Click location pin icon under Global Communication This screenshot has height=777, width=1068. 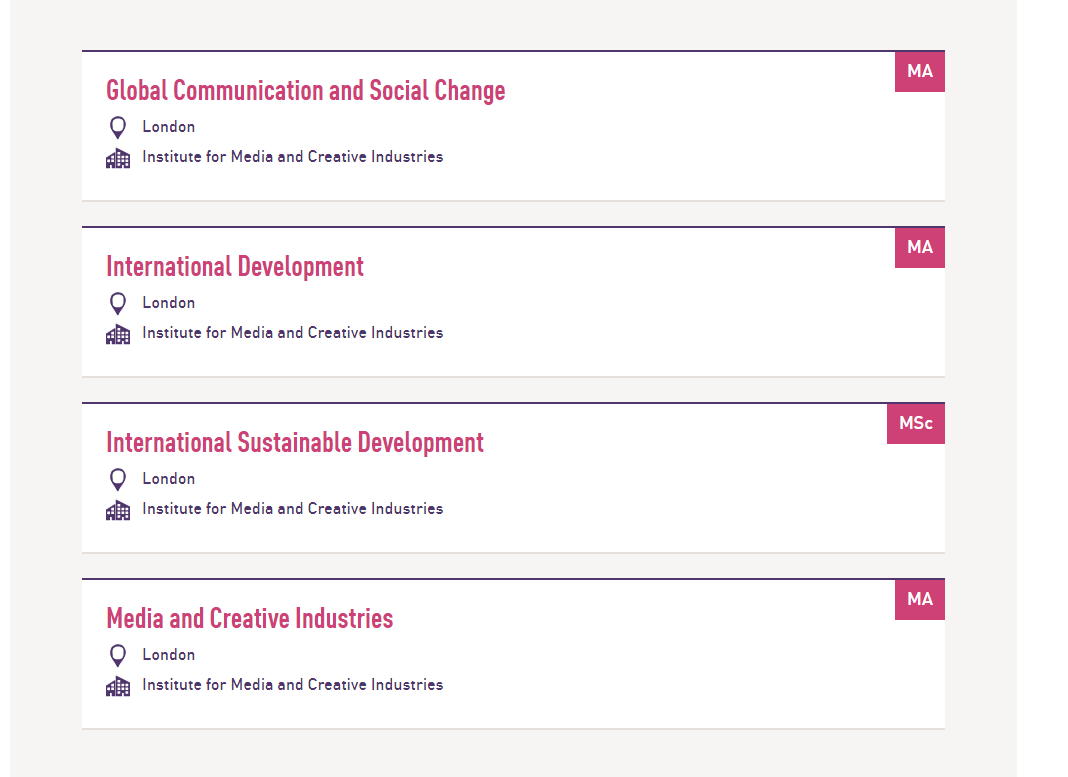[x=118, y=127]
